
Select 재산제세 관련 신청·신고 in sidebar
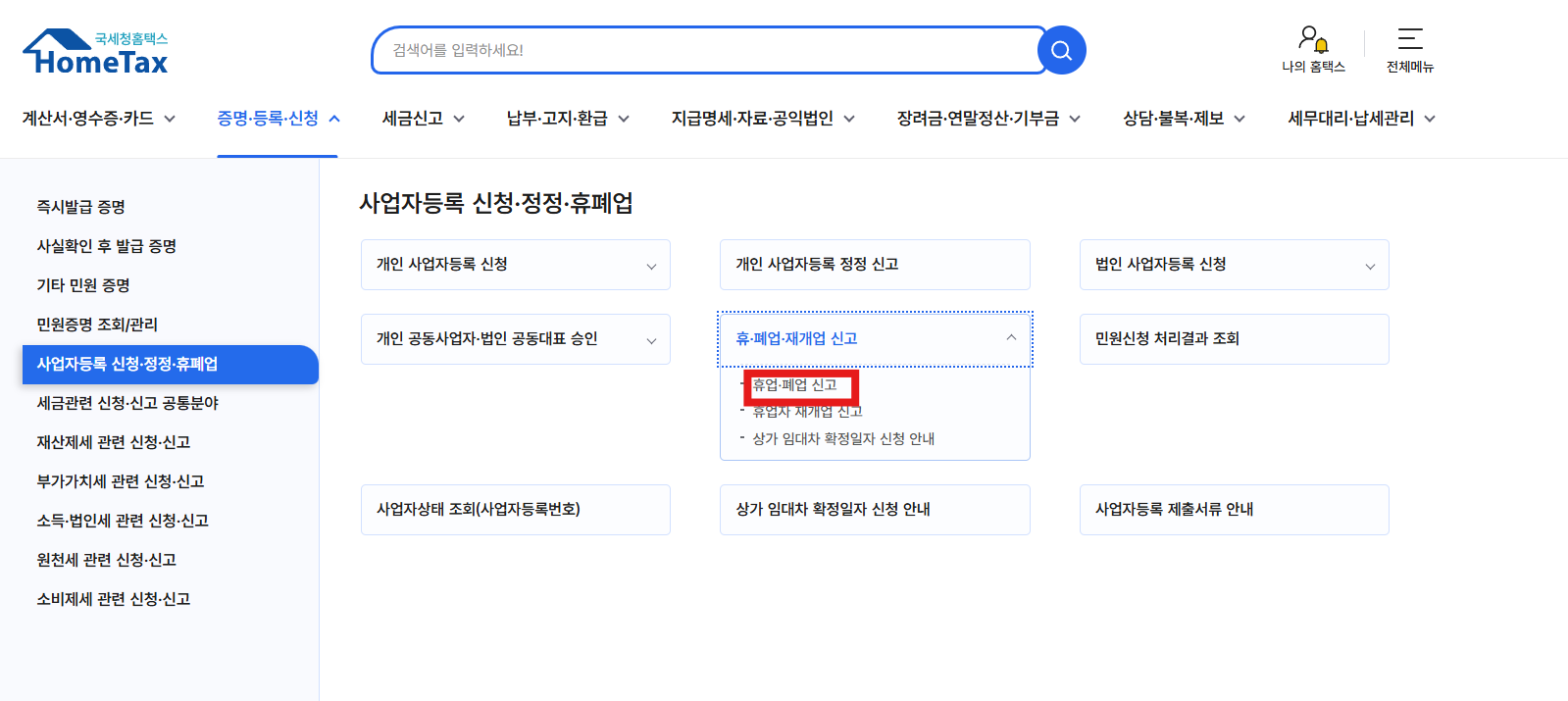click(x=114, y=442)
